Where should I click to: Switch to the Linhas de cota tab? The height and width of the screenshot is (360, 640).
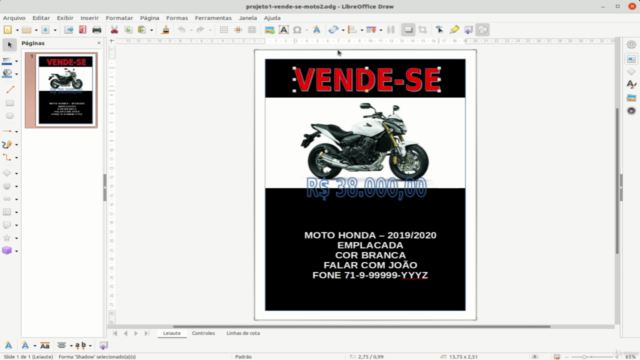pos(243,333)
